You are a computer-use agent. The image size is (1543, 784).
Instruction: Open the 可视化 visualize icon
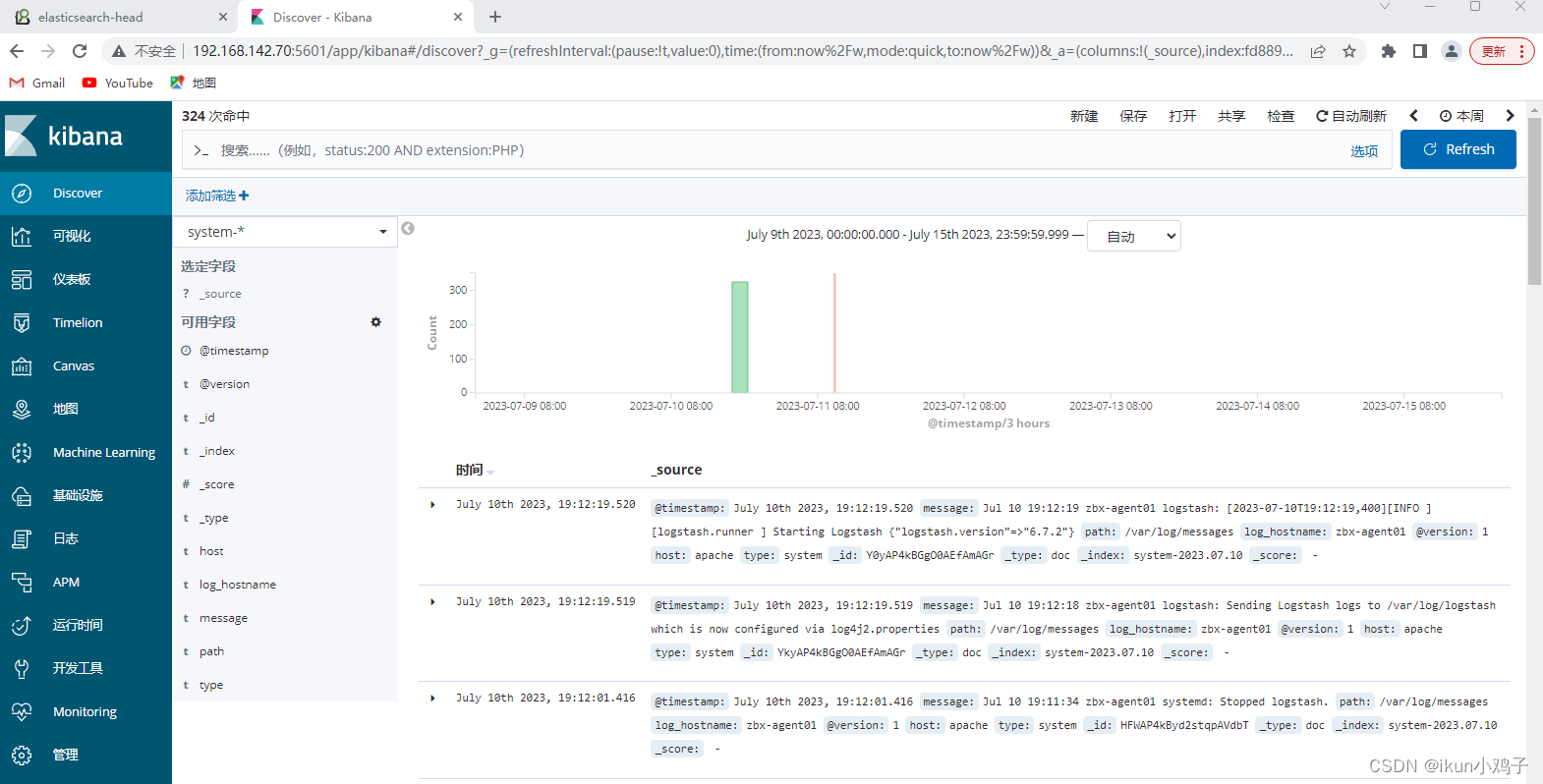coord(22,237)
